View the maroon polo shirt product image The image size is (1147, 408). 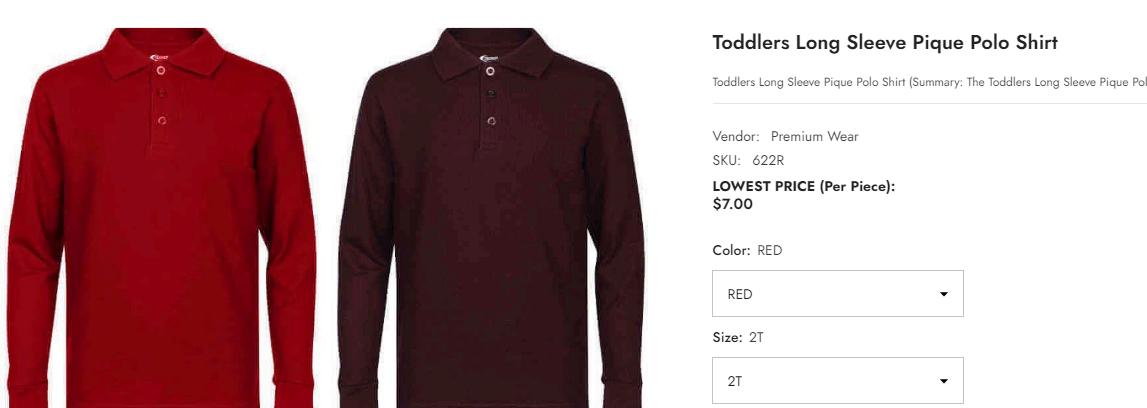click(x=491, y=218)
